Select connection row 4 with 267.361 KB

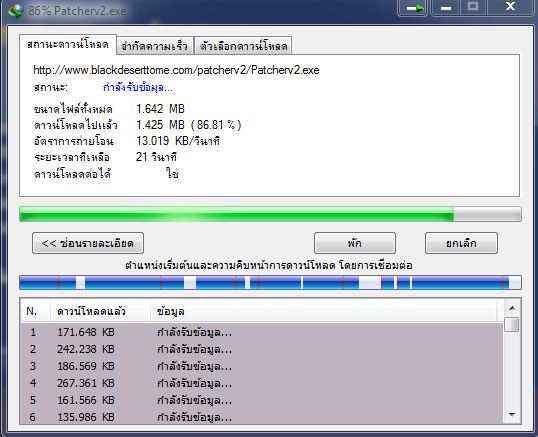(x=262, y=383)
